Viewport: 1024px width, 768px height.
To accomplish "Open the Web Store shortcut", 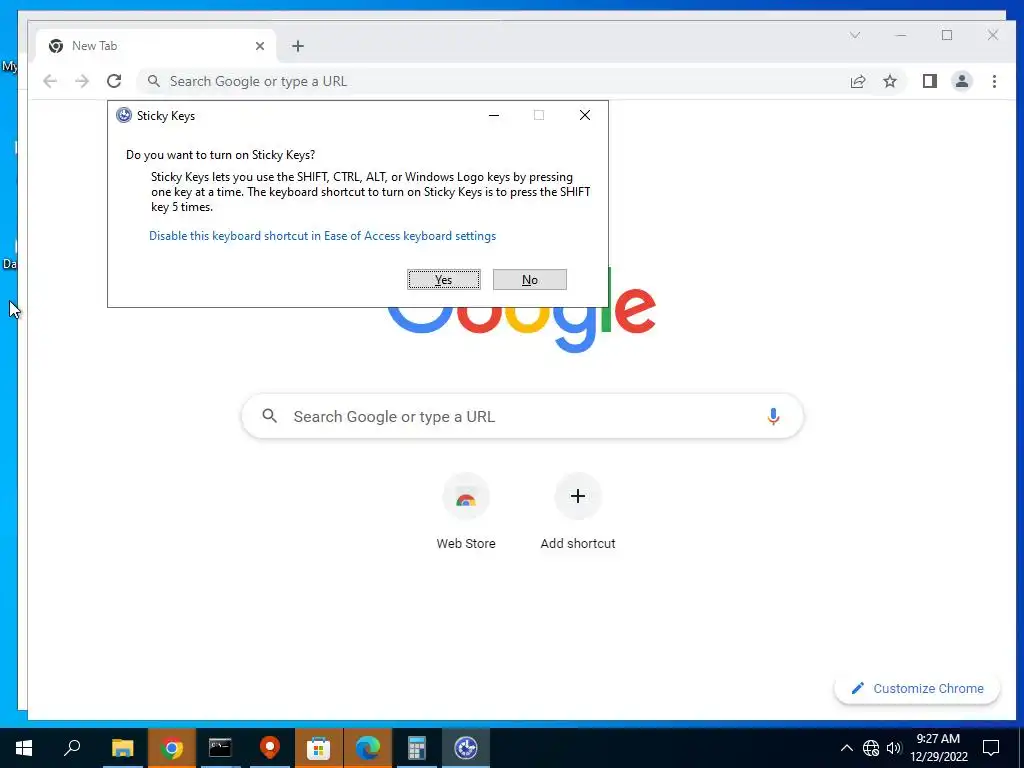I will click(x=466, y=513).
